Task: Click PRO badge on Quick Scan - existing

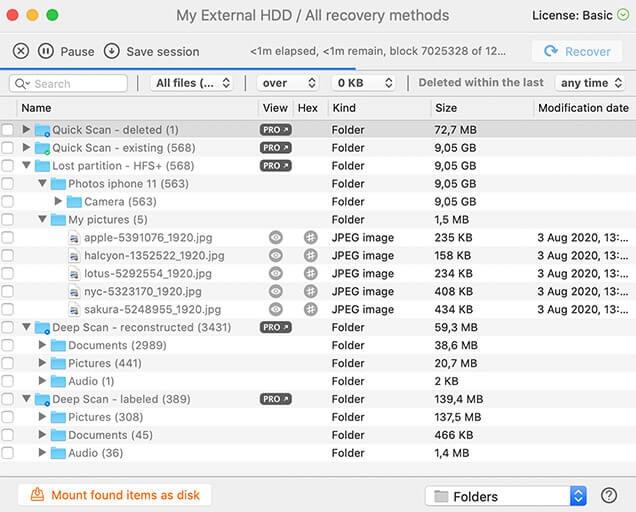Action: [275, 148]
